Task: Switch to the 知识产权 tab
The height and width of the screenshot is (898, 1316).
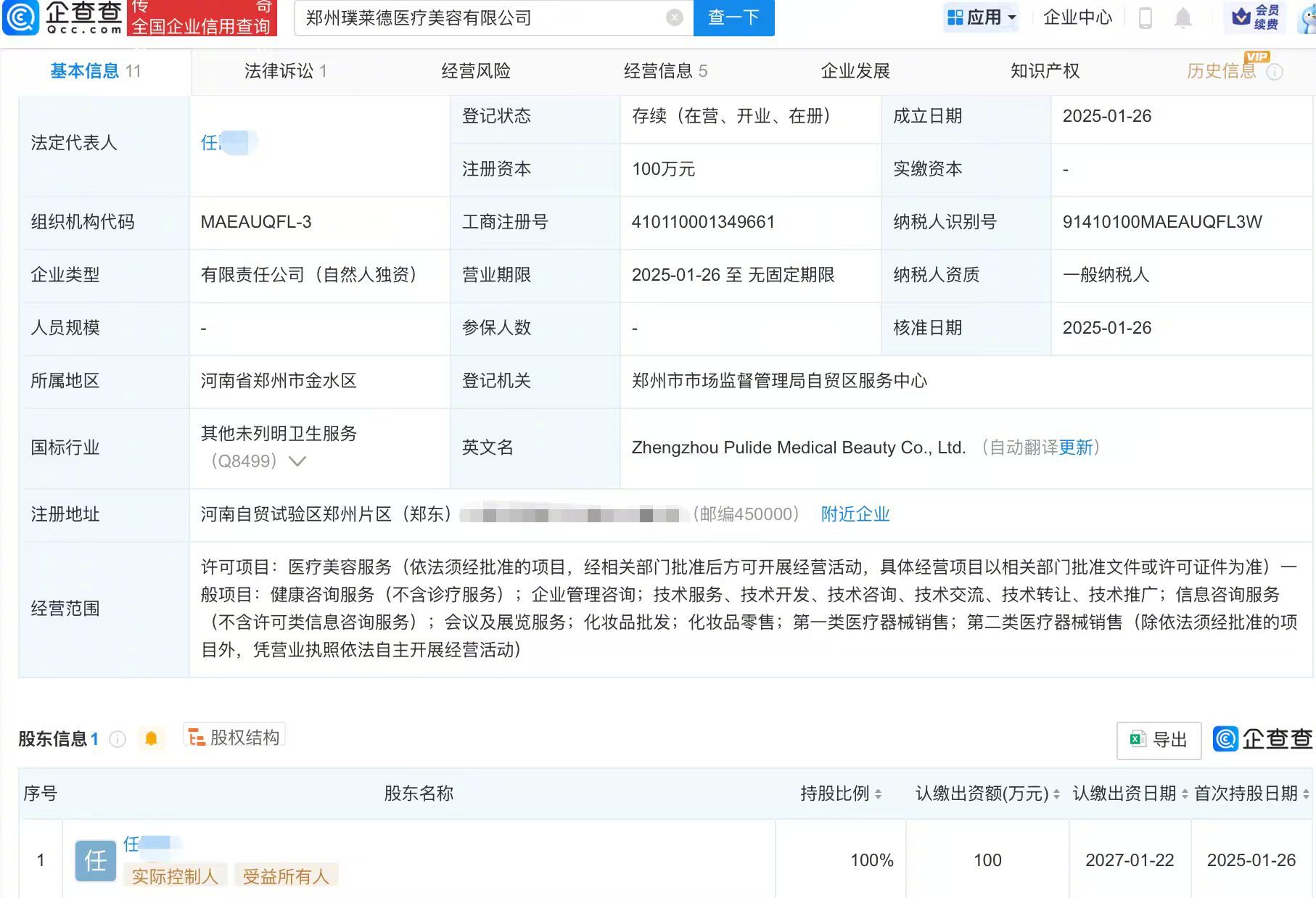Action: tap(1045, 71)
